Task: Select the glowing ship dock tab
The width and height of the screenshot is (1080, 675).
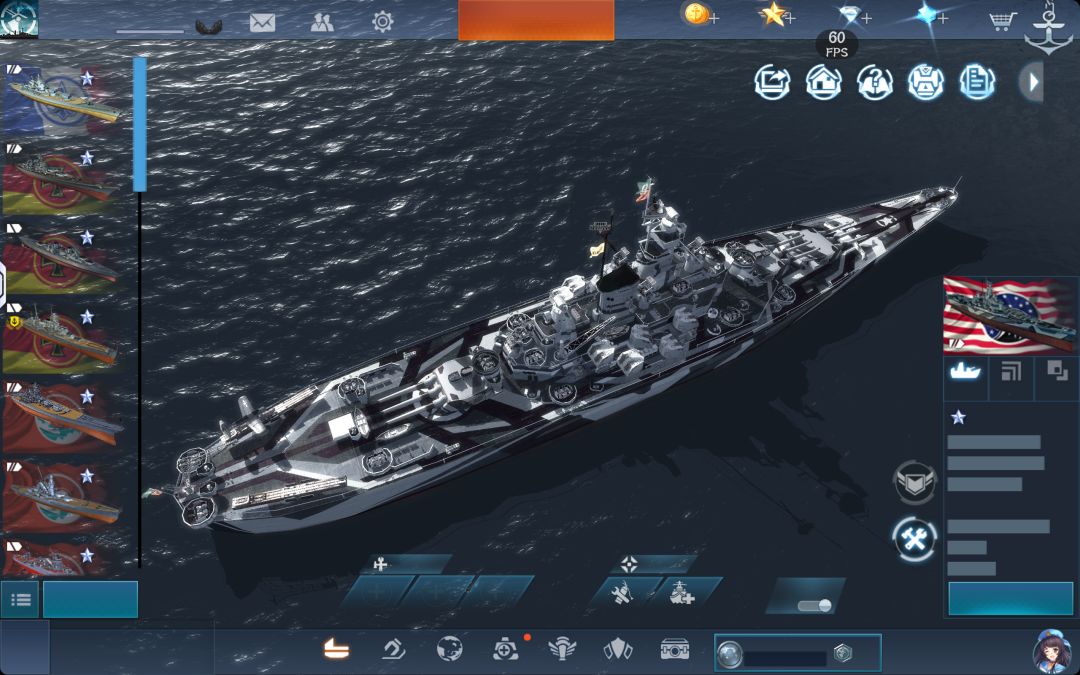Action: tap(336, 649)
